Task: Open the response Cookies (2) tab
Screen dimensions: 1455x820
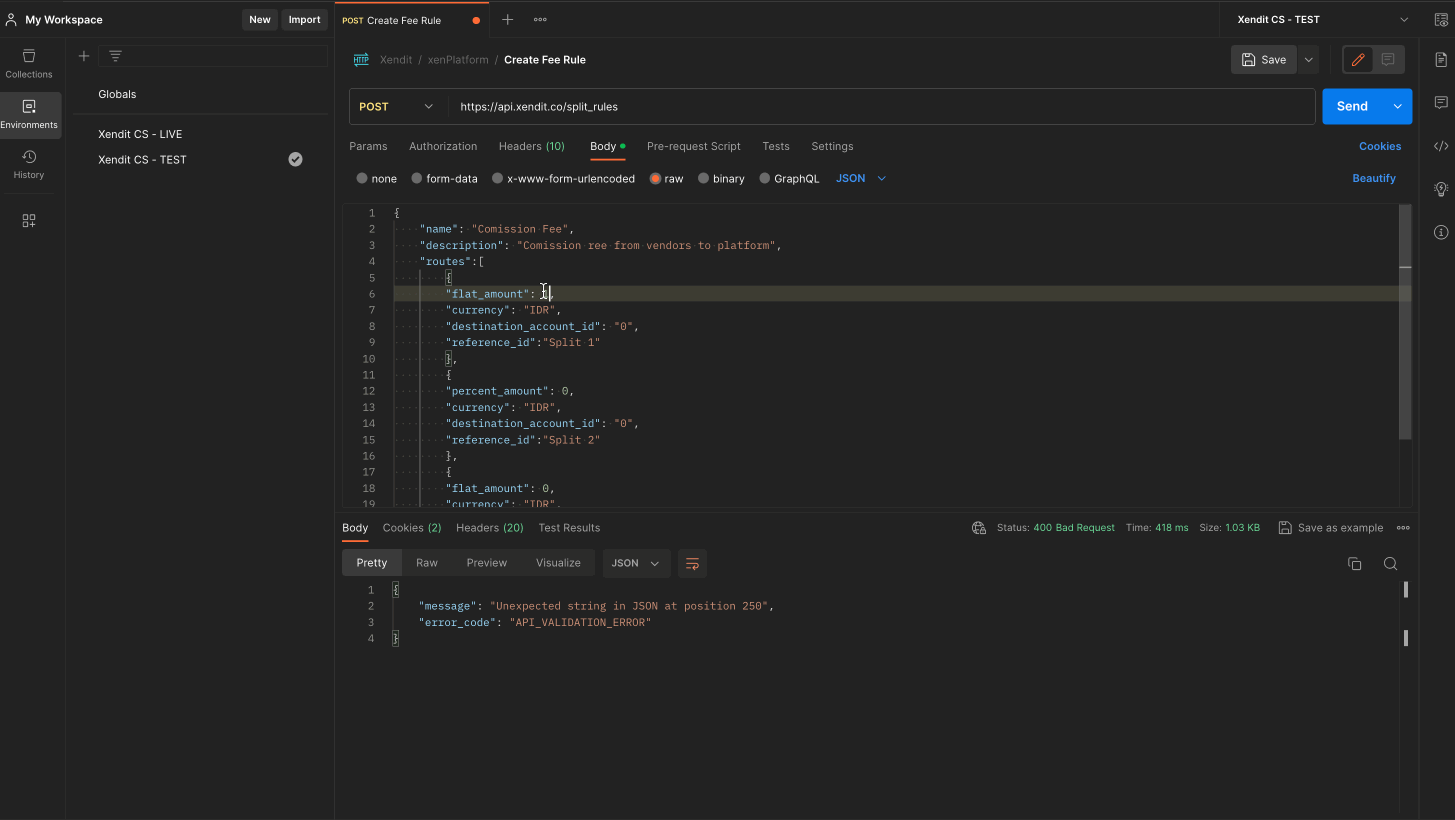Action: (412, 528)
